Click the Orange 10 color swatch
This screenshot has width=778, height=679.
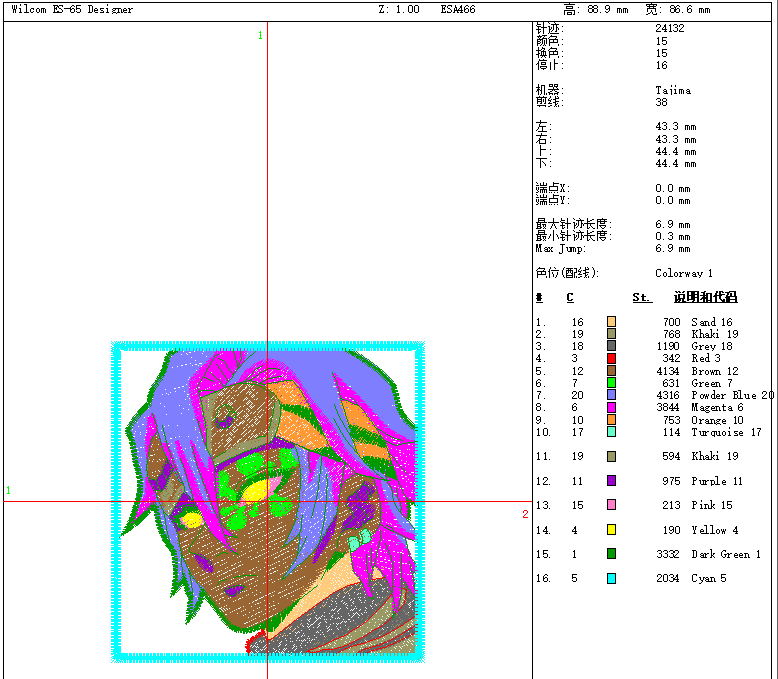611,420
